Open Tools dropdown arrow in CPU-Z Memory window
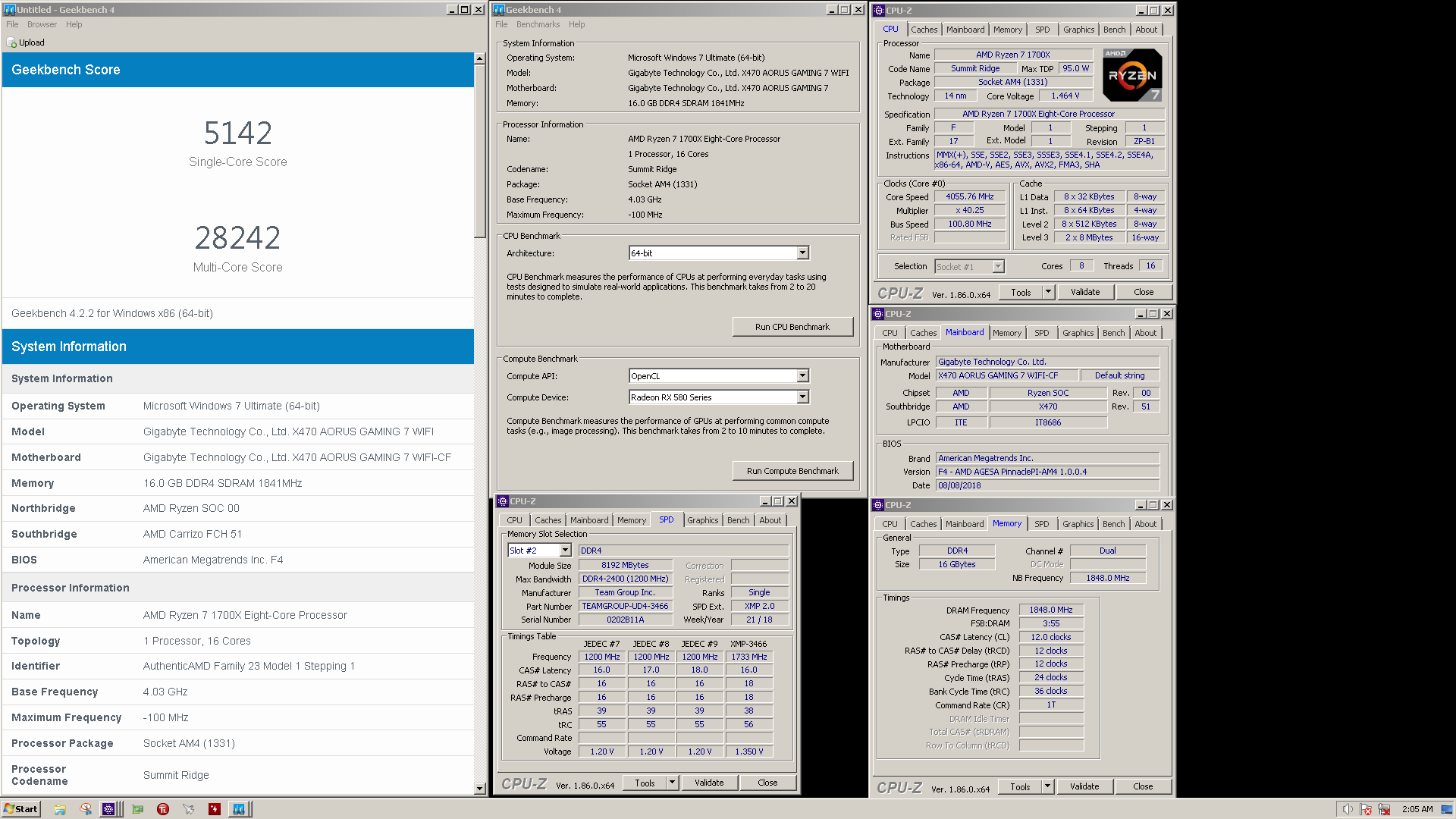 click(x=1047, y=786)
